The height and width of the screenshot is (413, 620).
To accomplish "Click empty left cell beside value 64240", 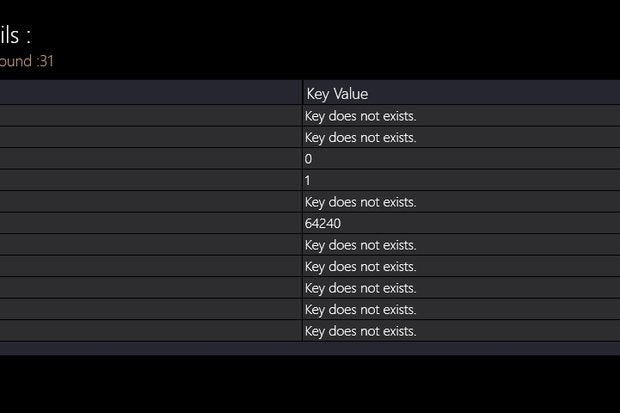I will click(x=151, y=223).
